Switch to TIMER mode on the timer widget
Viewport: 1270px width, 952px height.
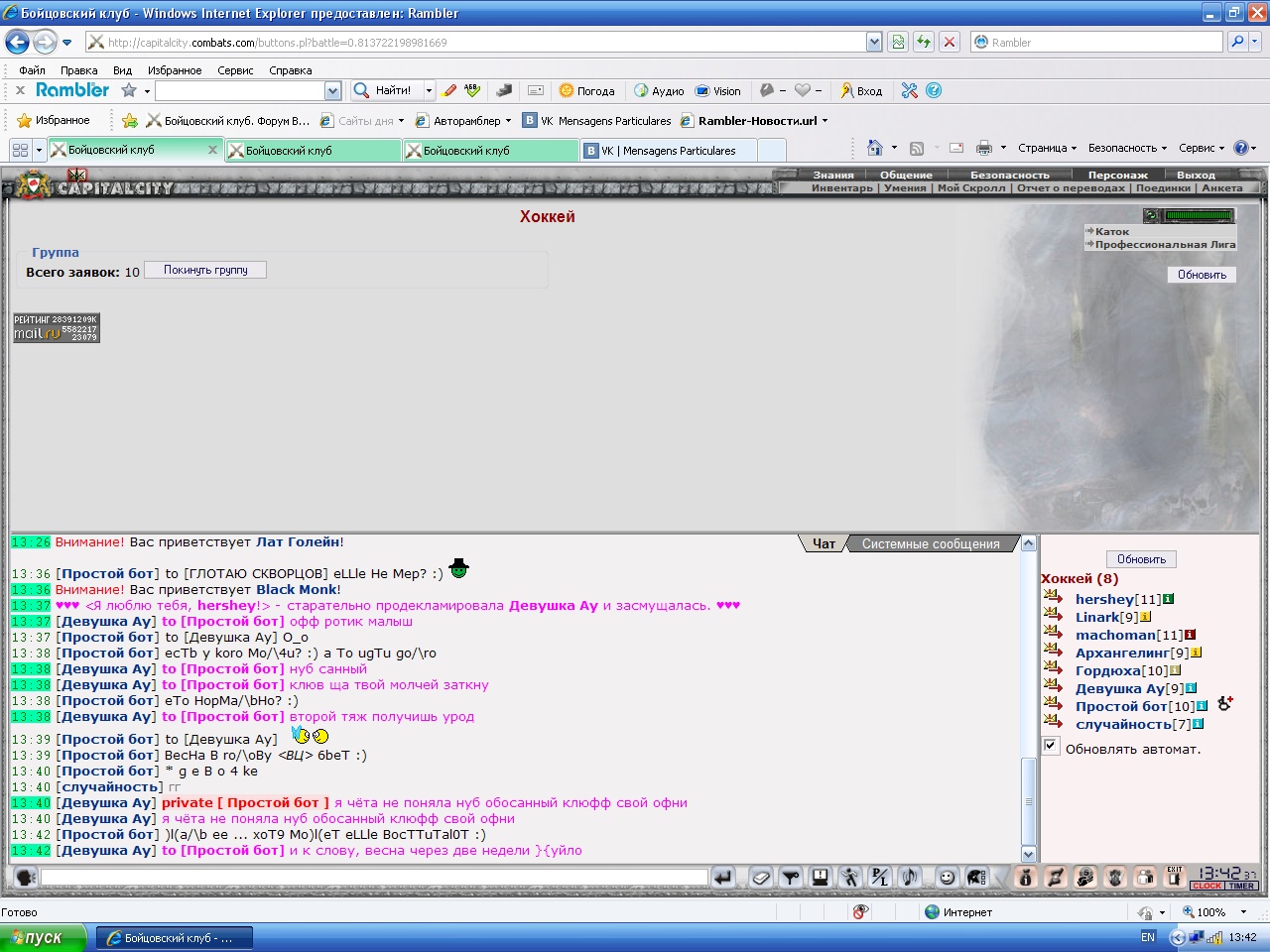point(1241,886)
